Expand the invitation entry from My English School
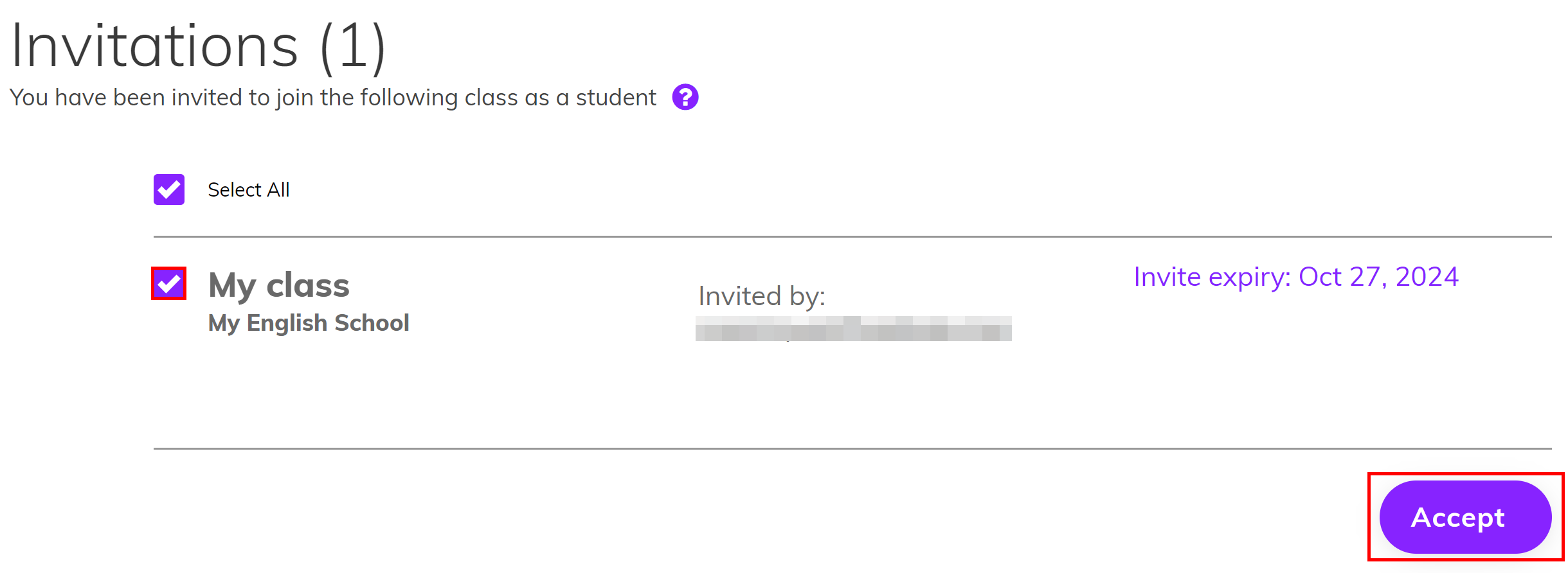Image resolution: width=1568 pixels, height=573 pixels. [309, 322]
